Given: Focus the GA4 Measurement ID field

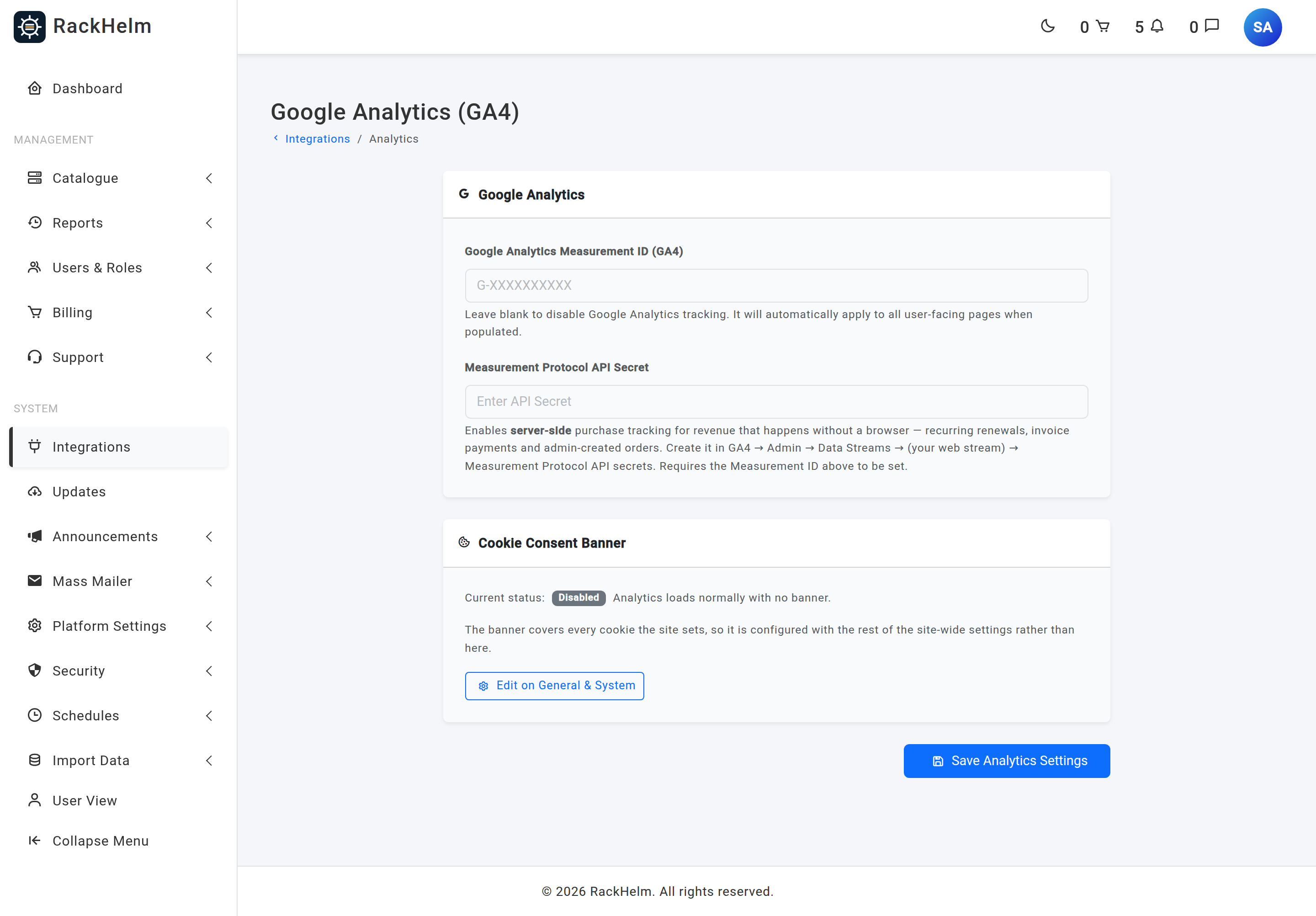Looking at the screenshot, I should [776, 286].
